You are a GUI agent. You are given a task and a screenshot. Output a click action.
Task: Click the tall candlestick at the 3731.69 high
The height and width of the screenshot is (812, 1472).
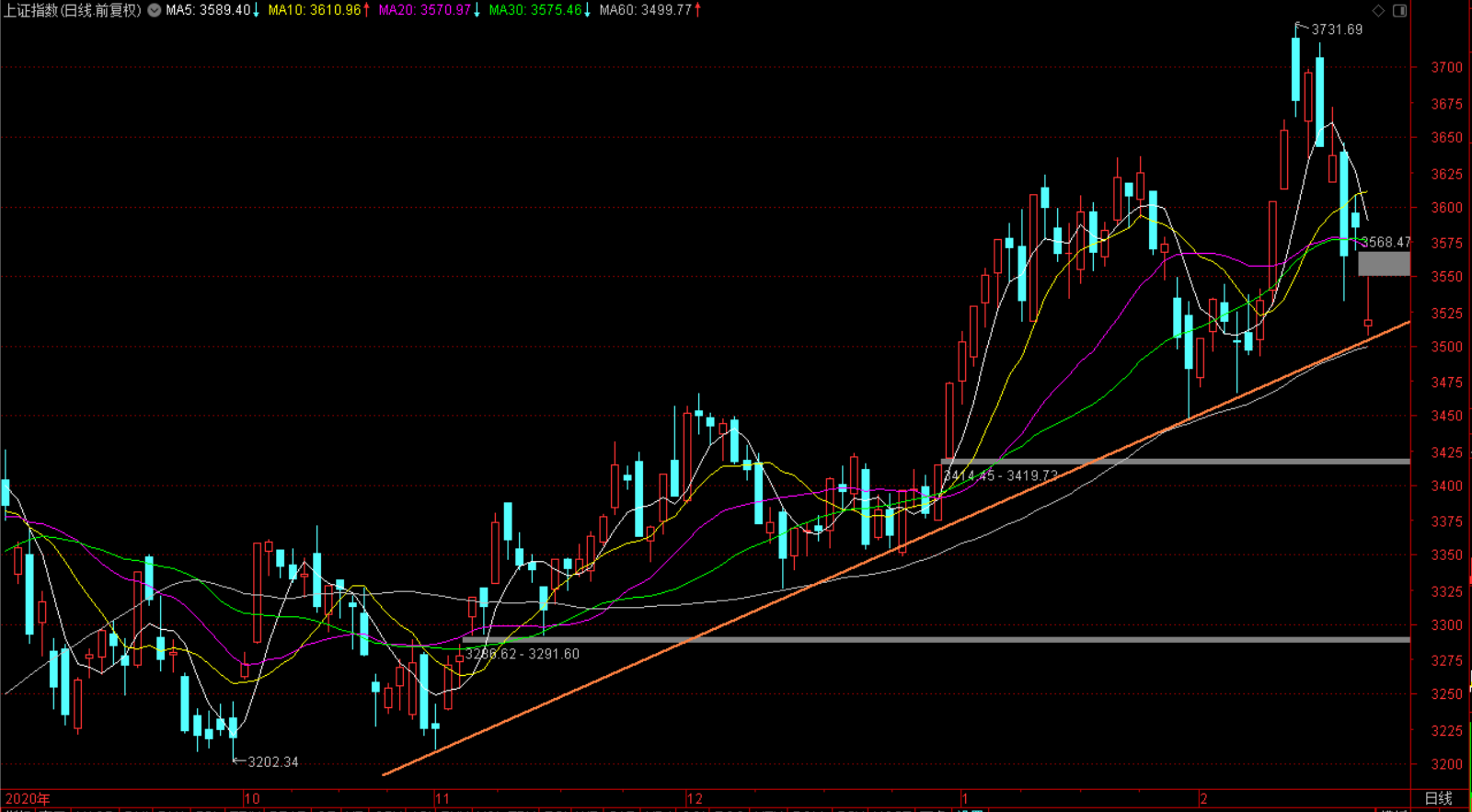tap(1296, 69)
